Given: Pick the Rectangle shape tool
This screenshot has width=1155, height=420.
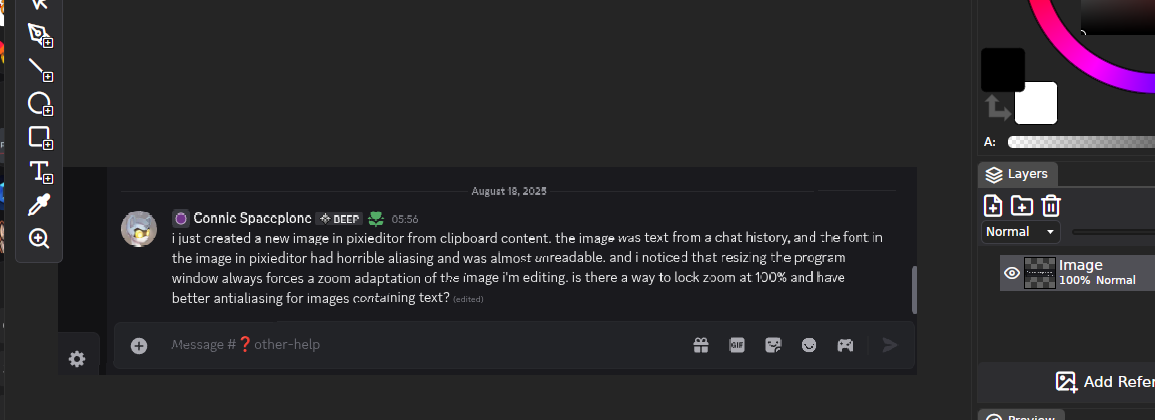Looking at the screenshot, I should (39, 137).
